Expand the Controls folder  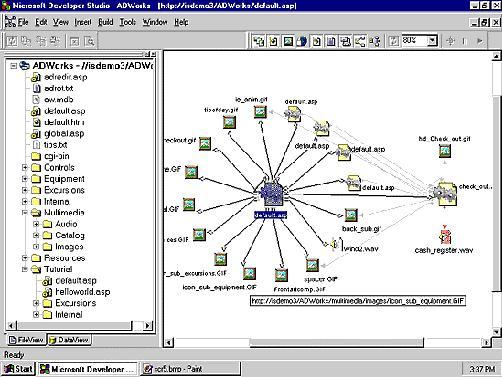click(25, 167)
